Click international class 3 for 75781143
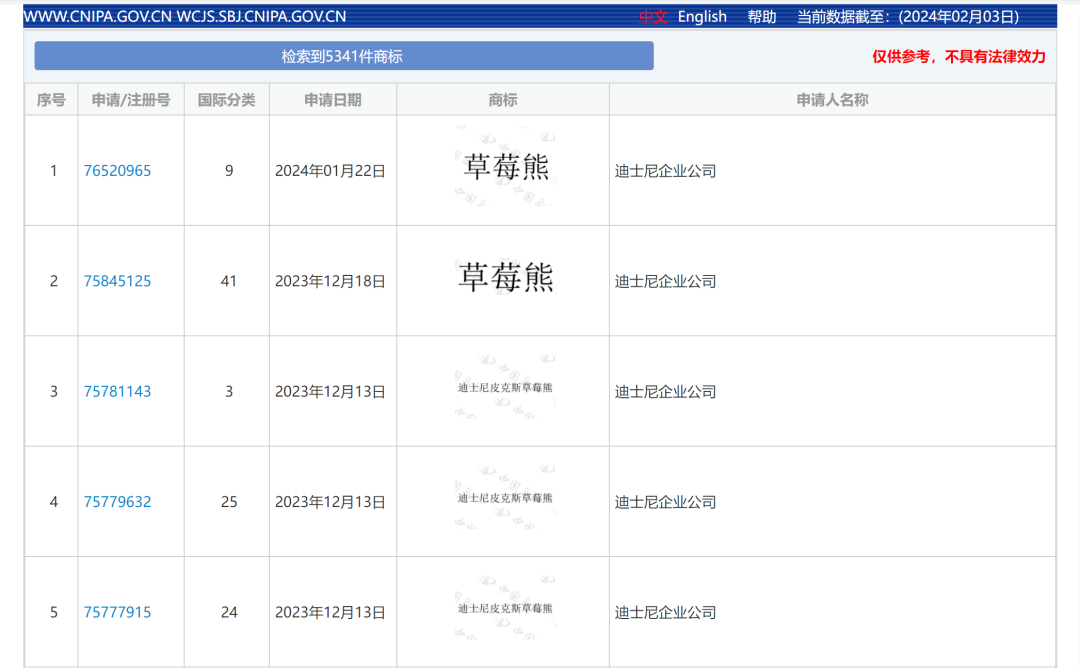This screenshot has height=668, width=1080. [229, 391]
